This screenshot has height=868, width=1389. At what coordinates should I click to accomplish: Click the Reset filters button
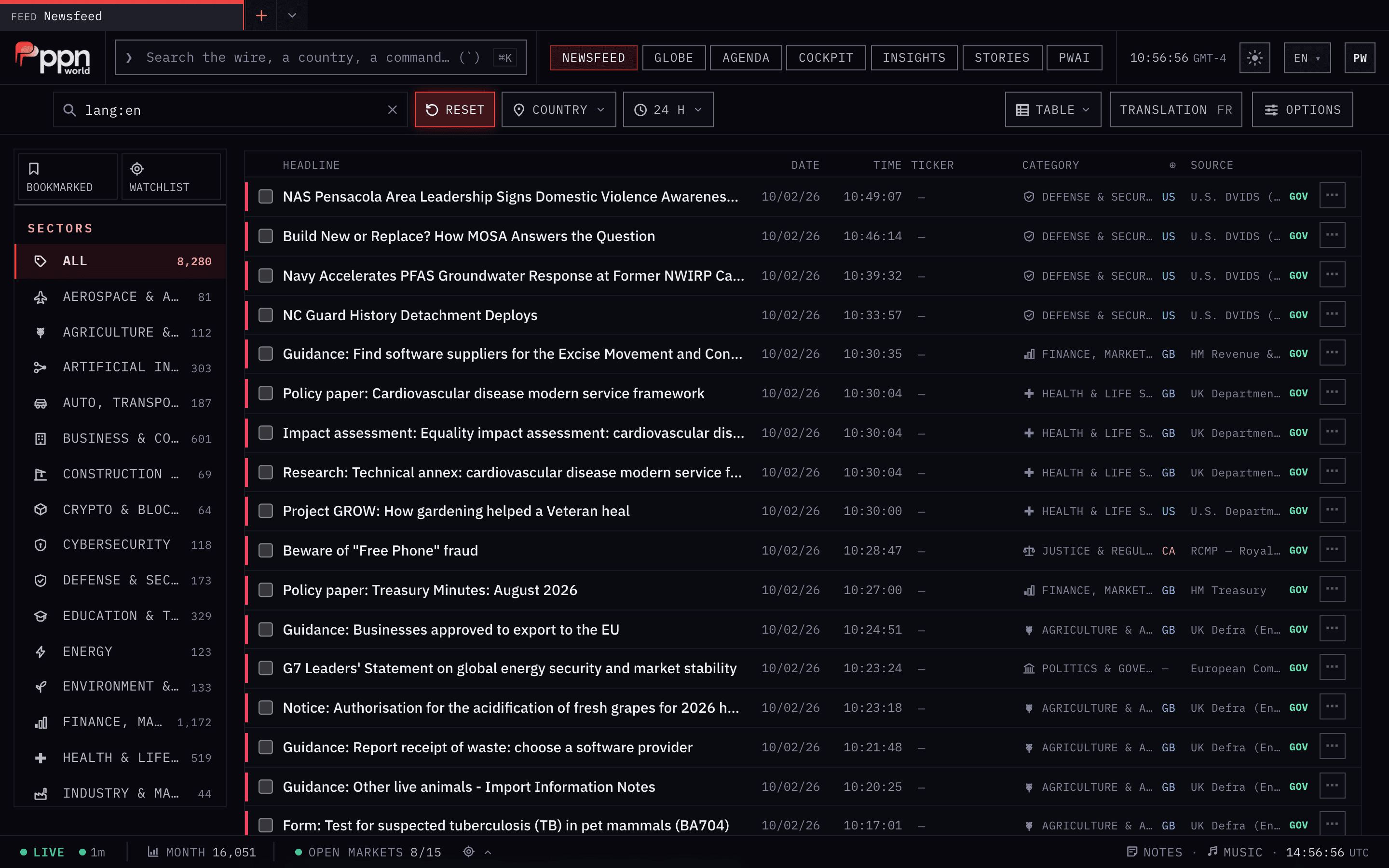tap(455, 109)
